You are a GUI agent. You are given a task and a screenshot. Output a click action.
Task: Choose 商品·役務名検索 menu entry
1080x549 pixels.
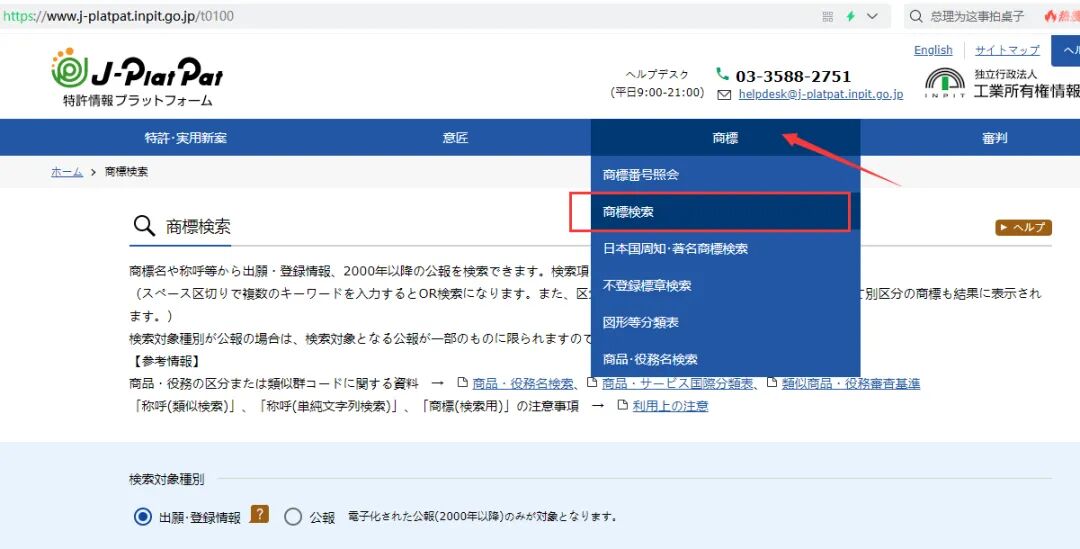(725, 360)
